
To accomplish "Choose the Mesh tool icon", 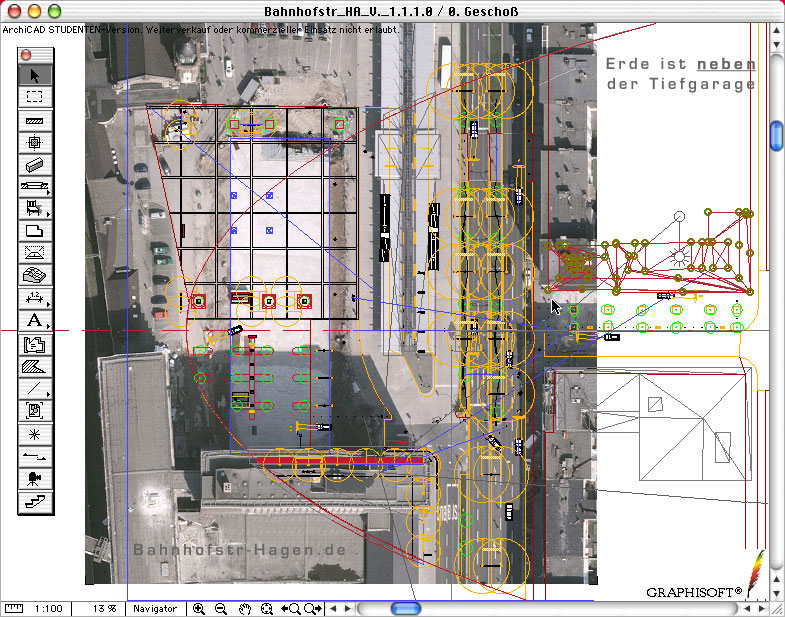I will [x=35, y=277].
